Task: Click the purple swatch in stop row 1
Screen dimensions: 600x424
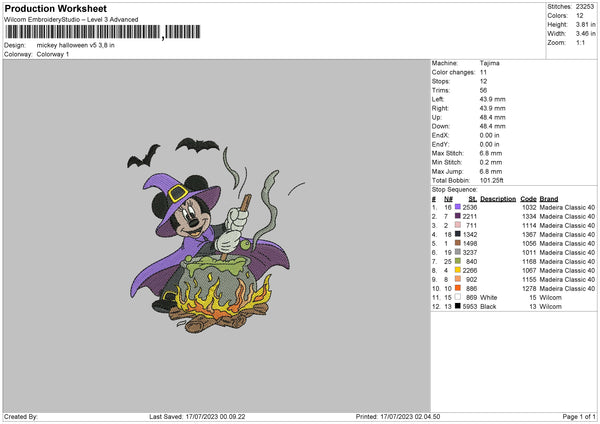Action: click(458, 207)
